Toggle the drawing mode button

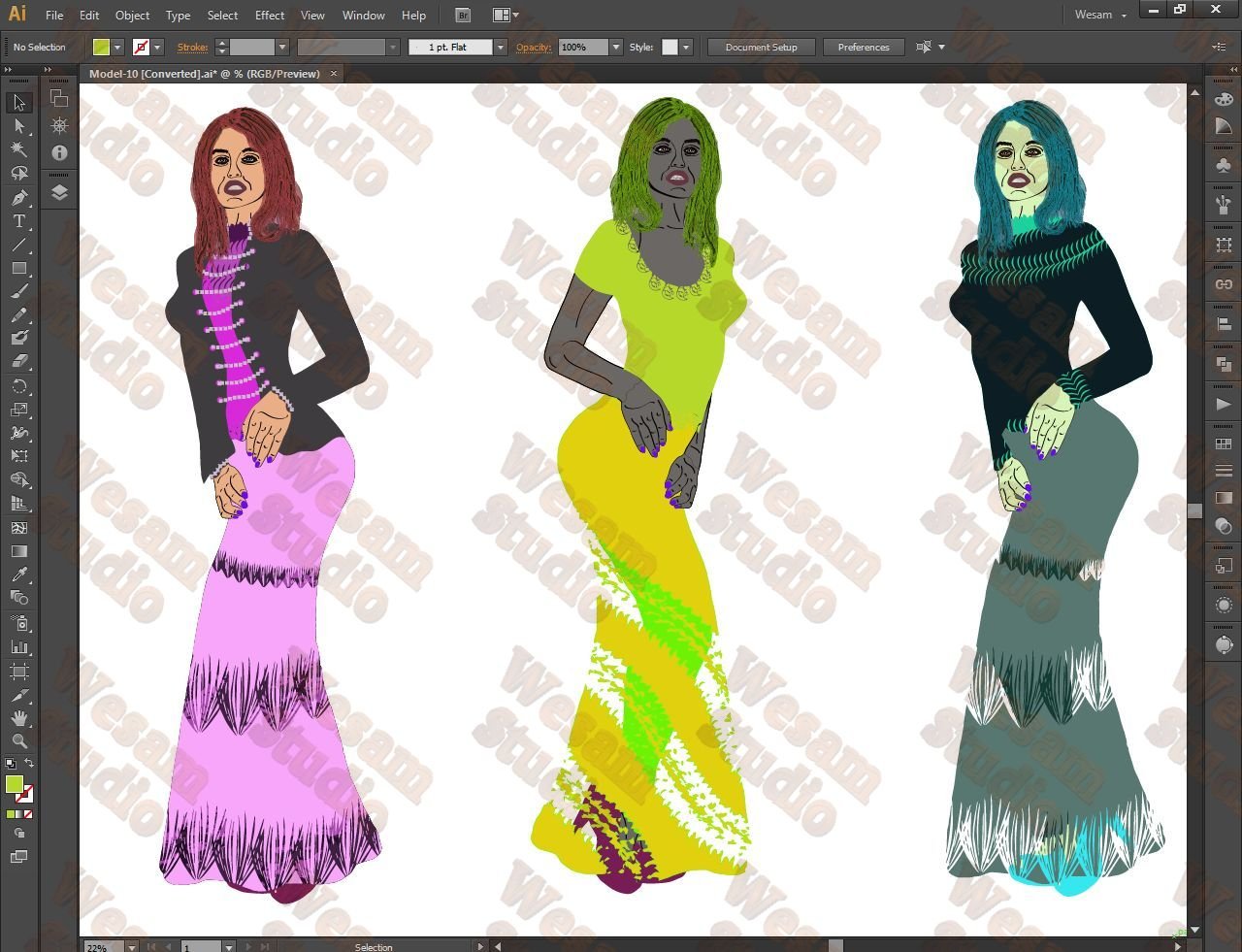(x=18, y=833)
